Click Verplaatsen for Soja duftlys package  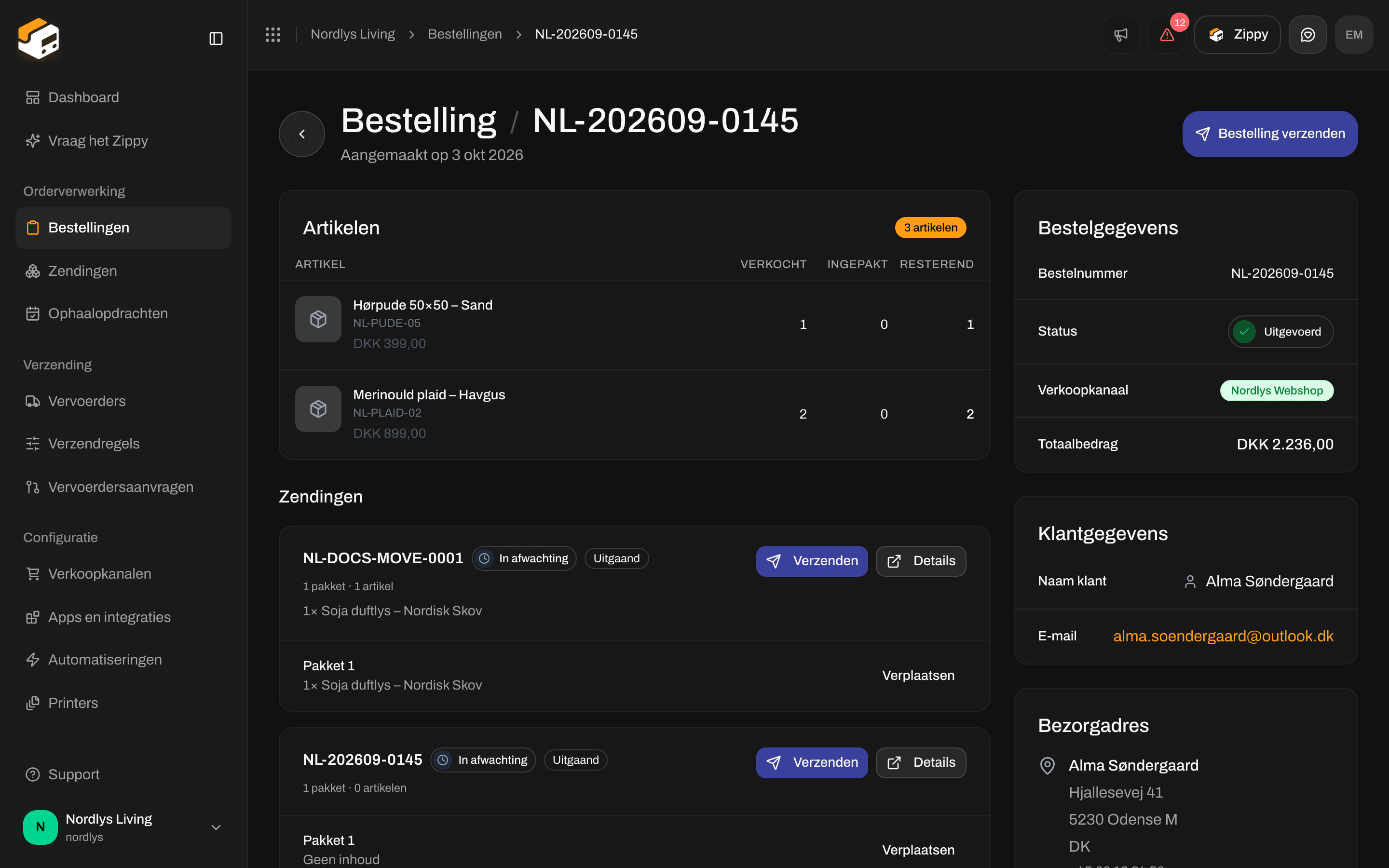tap(918, 676)
